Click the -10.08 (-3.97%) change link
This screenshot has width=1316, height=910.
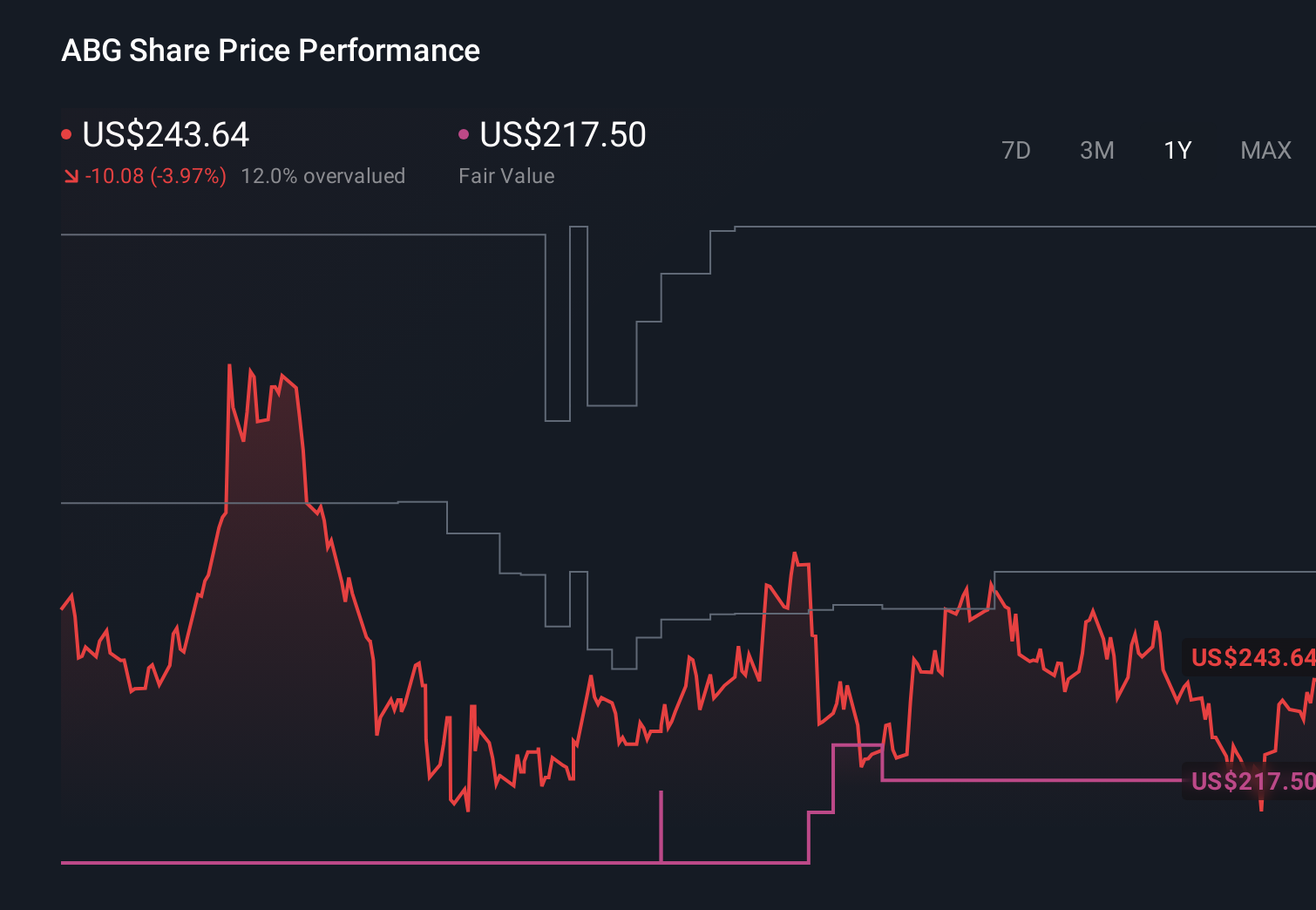click(155, 175)
